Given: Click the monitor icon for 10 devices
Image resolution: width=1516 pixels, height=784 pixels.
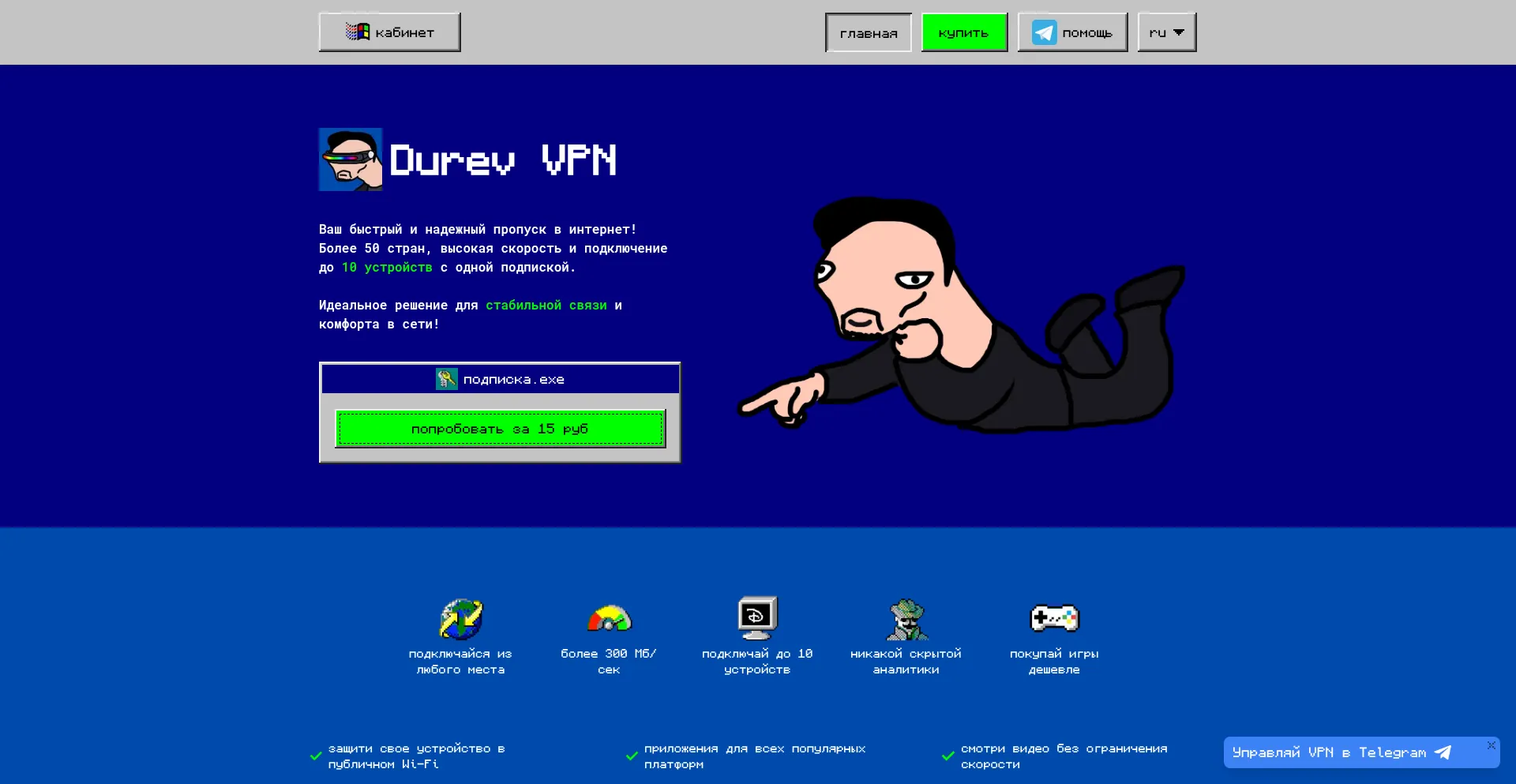Looking at the screenshot, I should click(x=757, y=617).
